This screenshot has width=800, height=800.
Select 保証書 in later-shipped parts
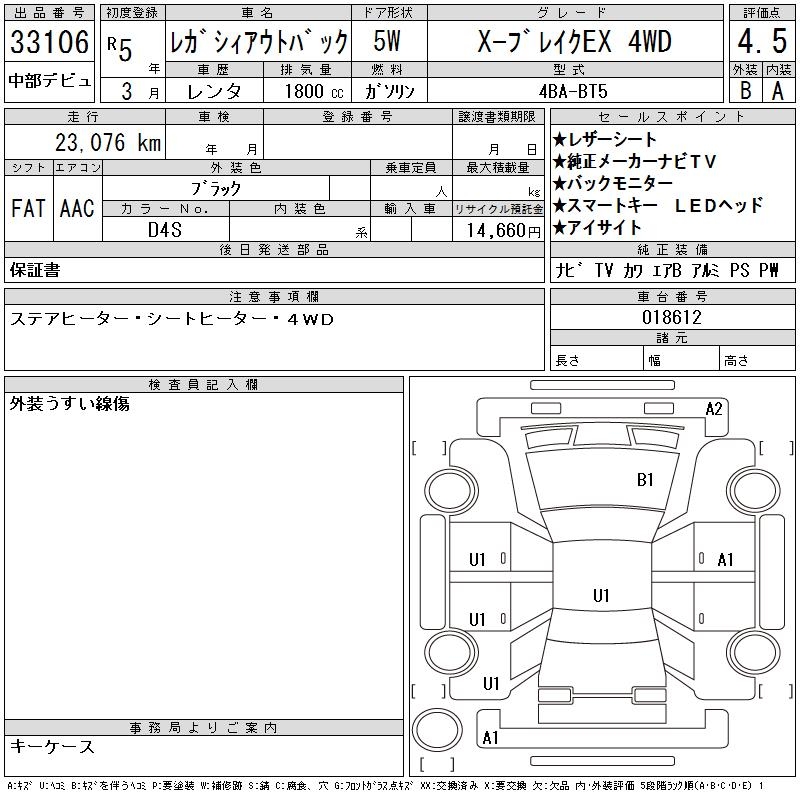coord(35,270)
